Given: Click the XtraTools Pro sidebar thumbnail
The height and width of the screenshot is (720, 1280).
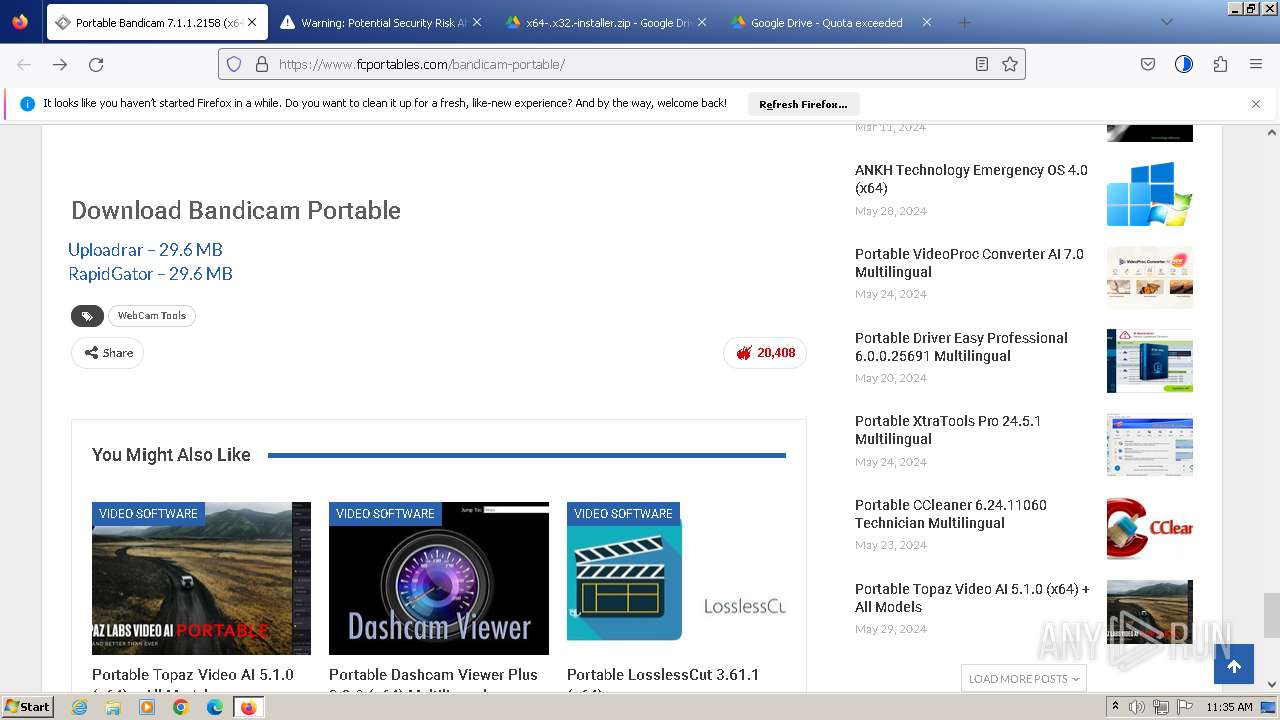Looking at the screenshot, I should [x=1150, y=445].
